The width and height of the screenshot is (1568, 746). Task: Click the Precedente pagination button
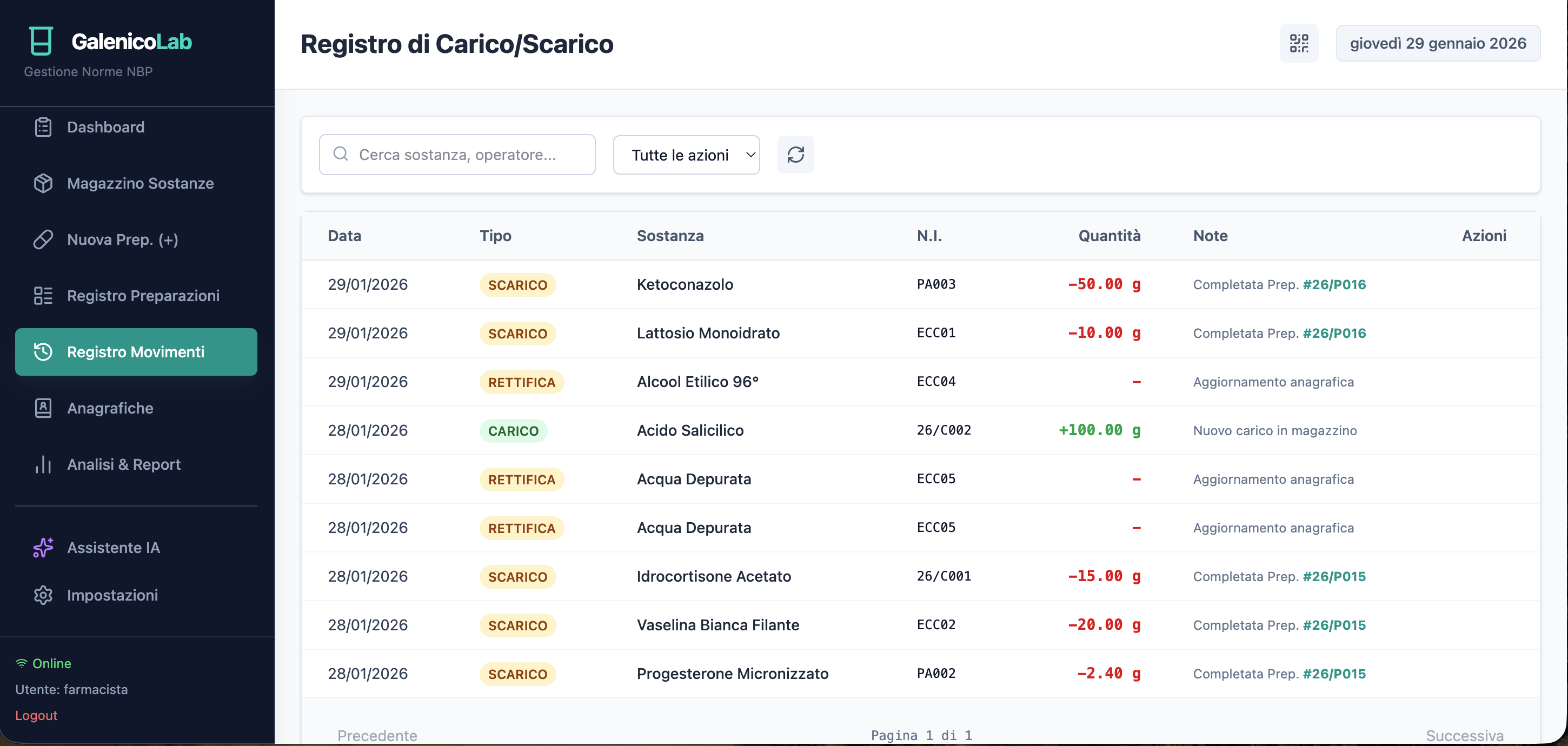pyautogui.click(x=377, y=735)
